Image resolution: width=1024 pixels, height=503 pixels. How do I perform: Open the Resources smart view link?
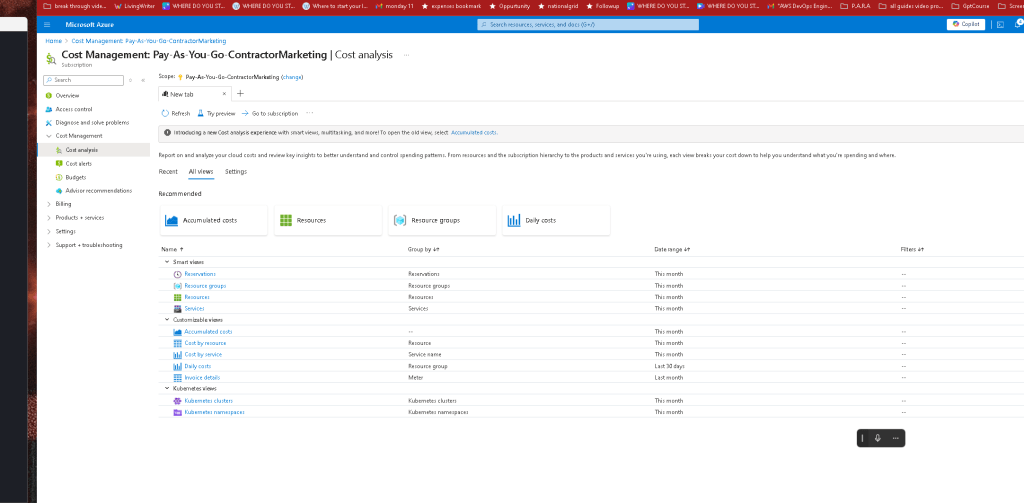197,297
